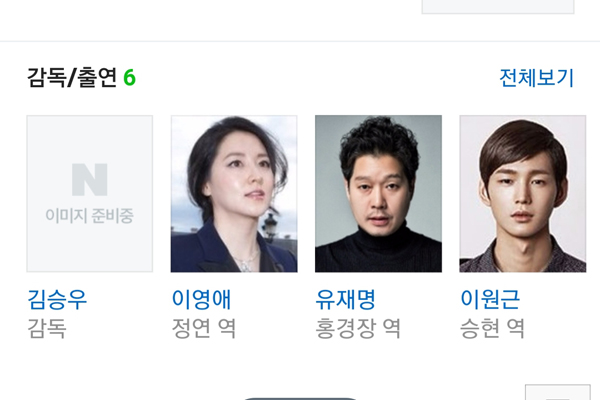This screenshot has height=400, width=600.
Task: Click the partially visible box at top right
Action: click(x=498, y=7)
